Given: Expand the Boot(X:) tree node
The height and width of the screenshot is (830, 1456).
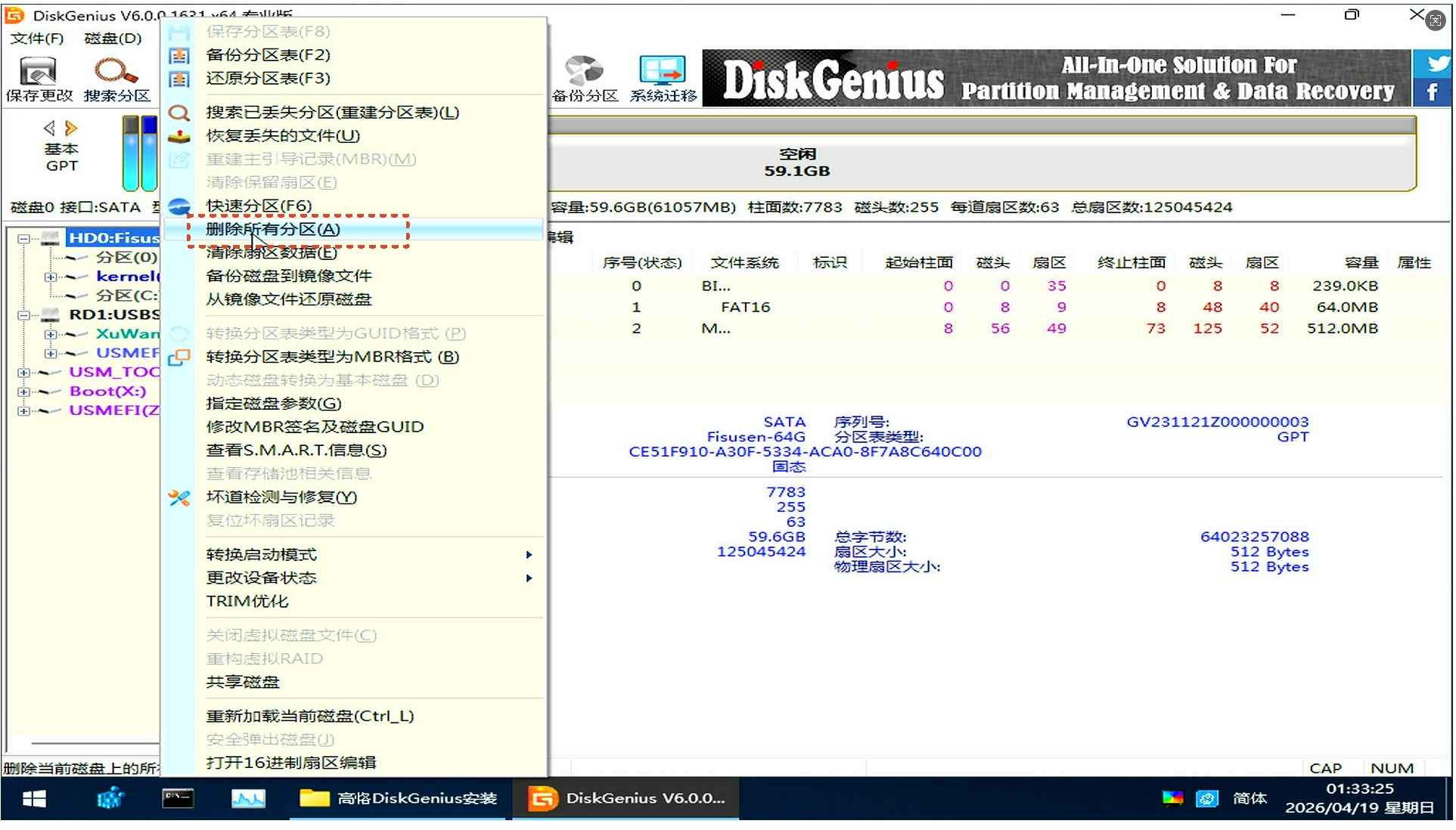Looking at the screenshot, I should pos(23,392).
